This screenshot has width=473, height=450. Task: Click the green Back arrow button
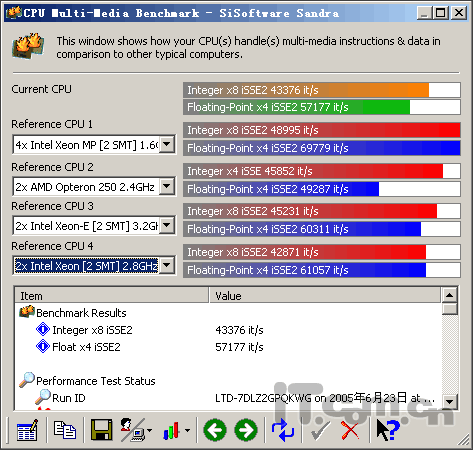coord(215,430)
